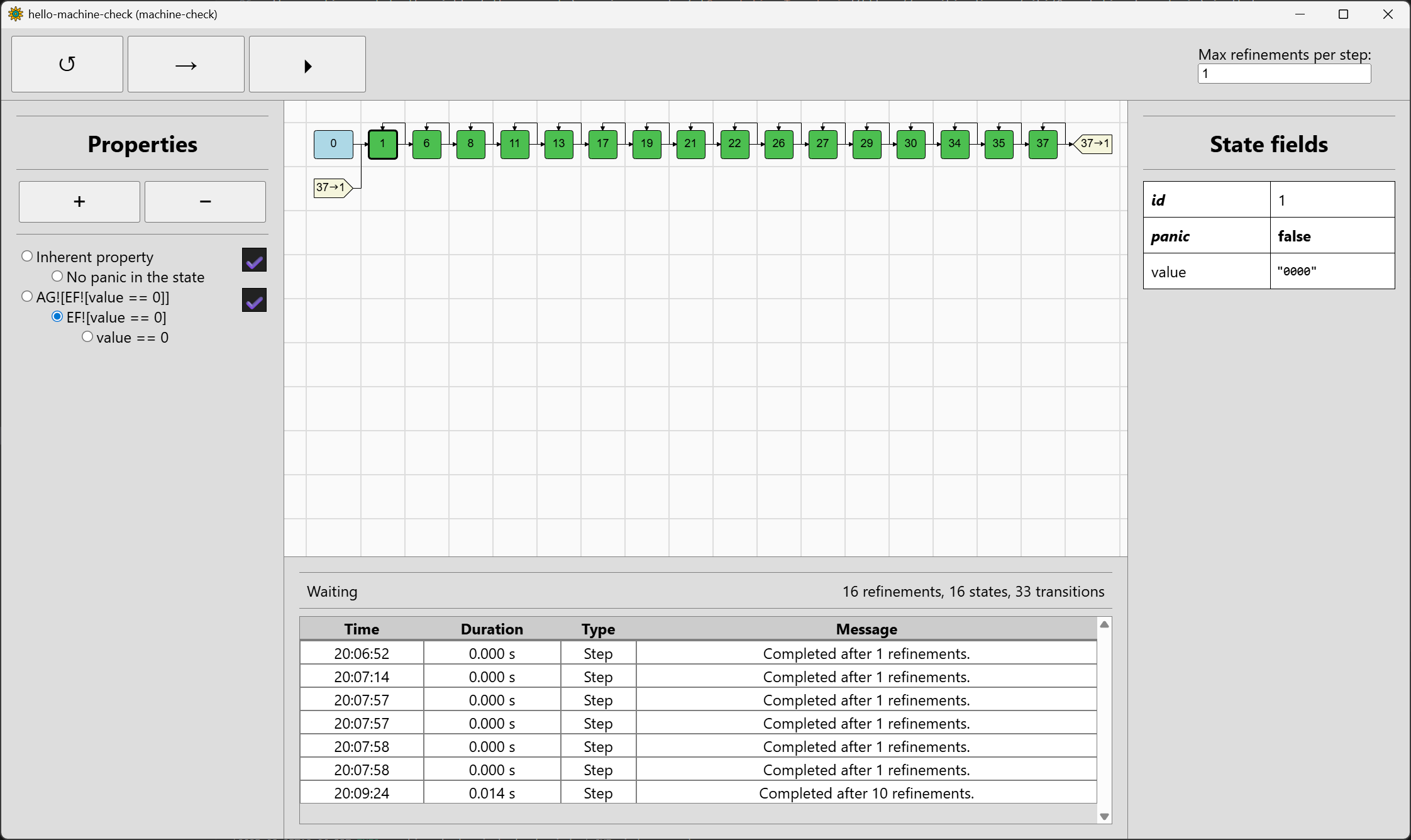This screenshot has width=1411, height=840.
Task: Select the Inherent property radio button
Action: [27, 257]
